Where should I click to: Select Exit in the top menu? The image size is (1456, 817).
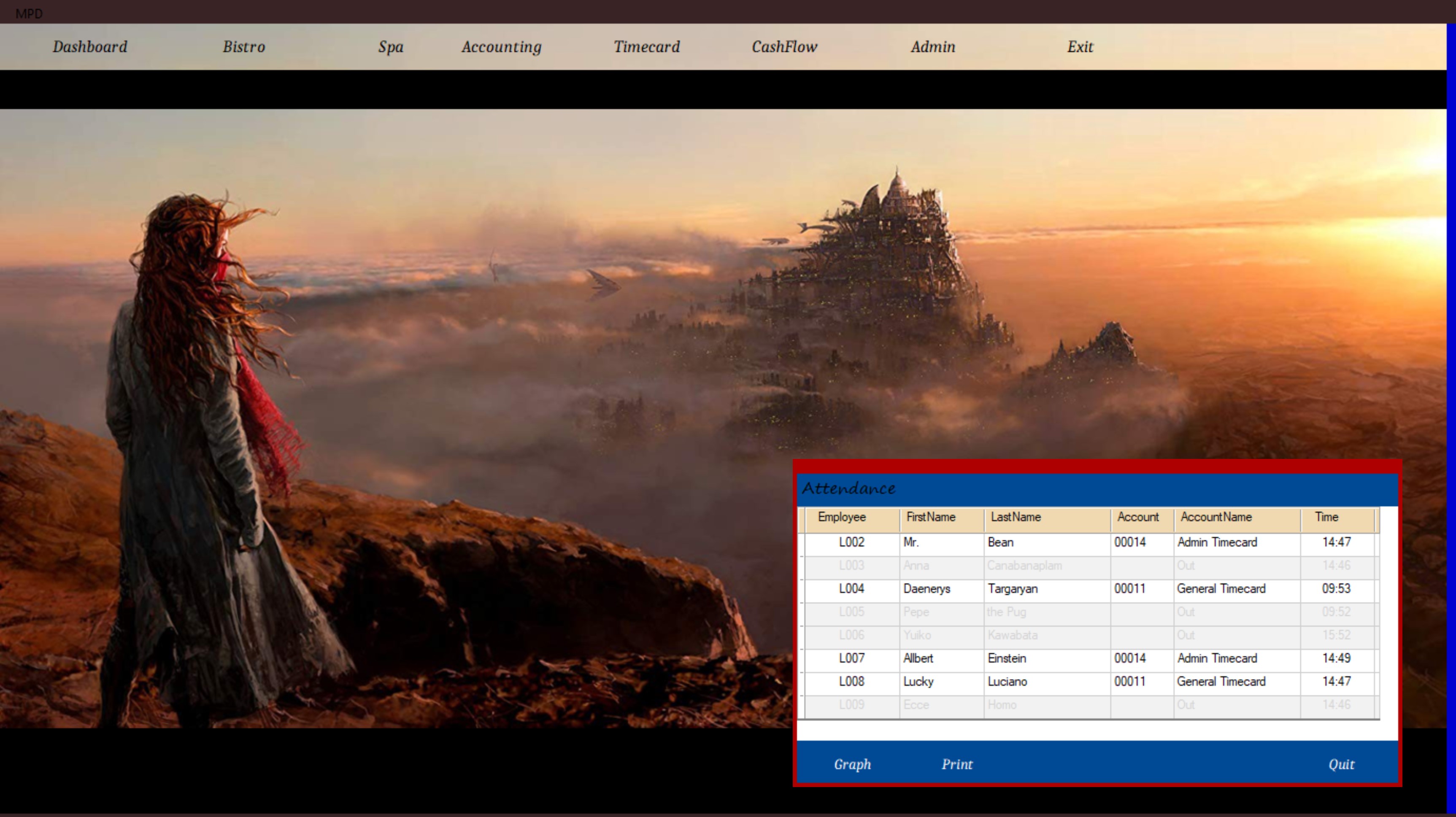click(x=1080, y=47)
